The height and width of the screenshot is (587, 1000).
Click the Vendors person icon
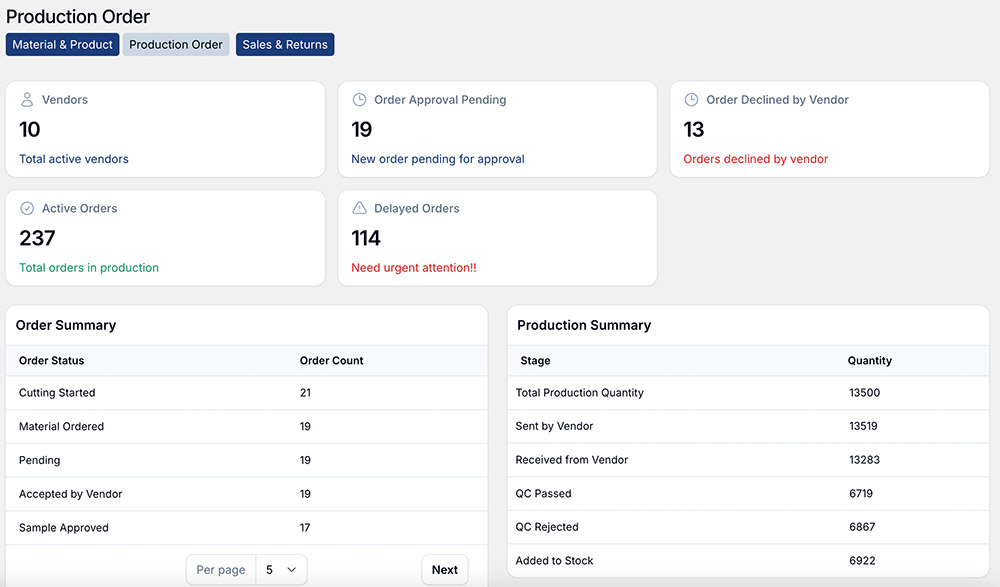click(x=27, y=100)
